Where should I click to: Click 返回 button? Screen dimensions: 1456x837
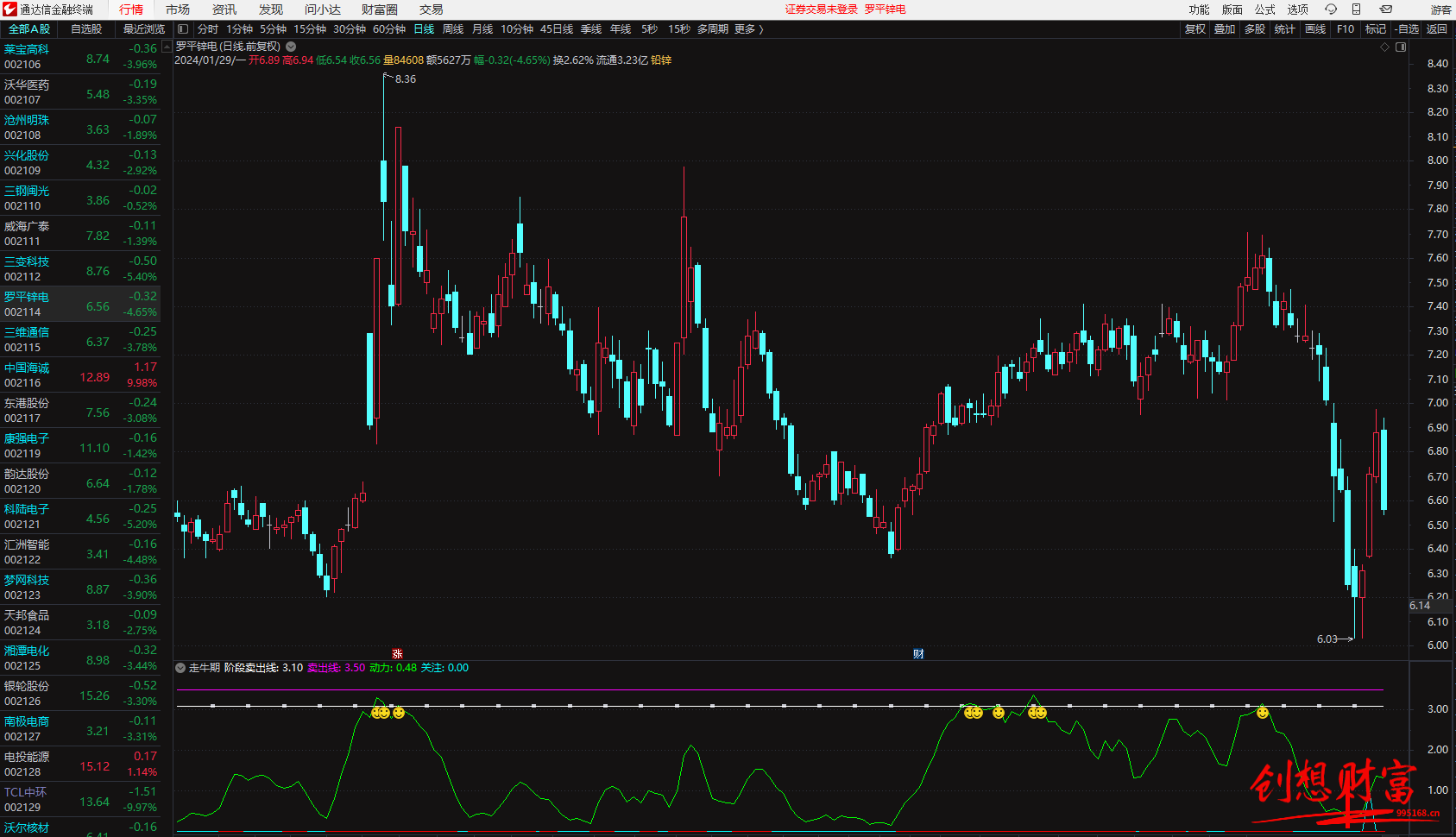pos(1437,29)
